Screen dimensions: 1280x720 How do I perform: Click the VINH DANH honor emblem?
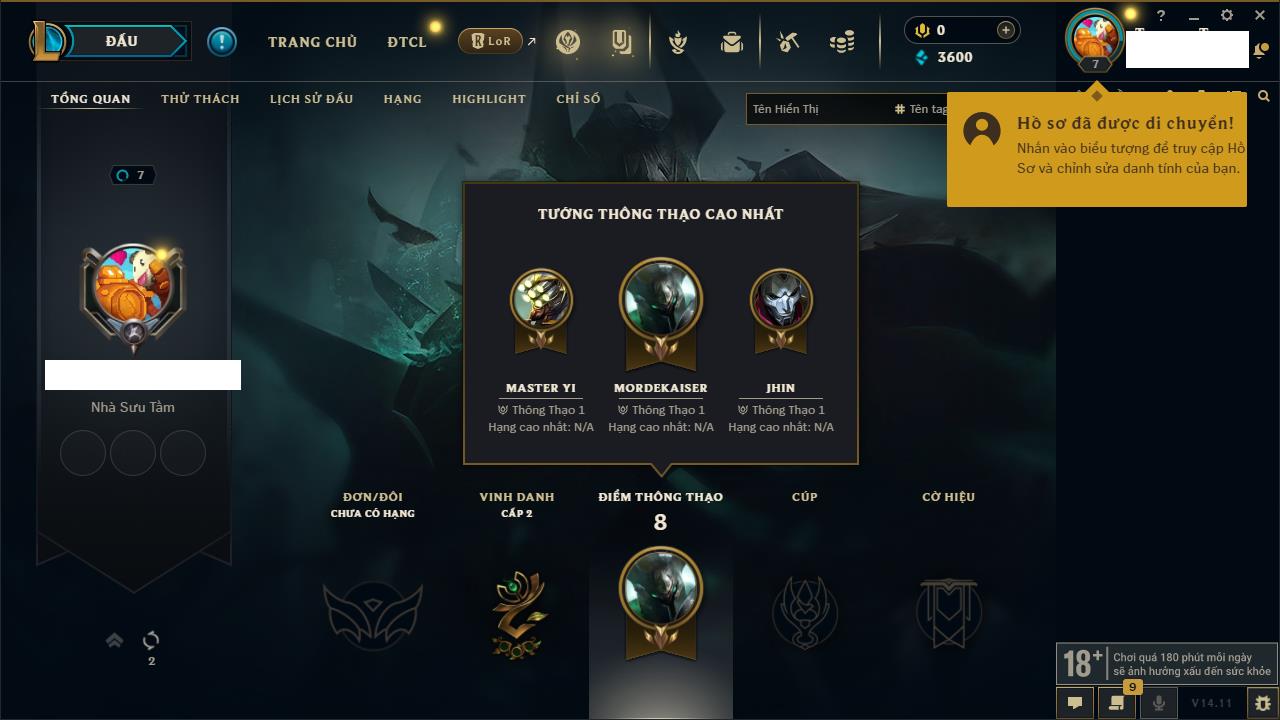[x=517, y=614]
